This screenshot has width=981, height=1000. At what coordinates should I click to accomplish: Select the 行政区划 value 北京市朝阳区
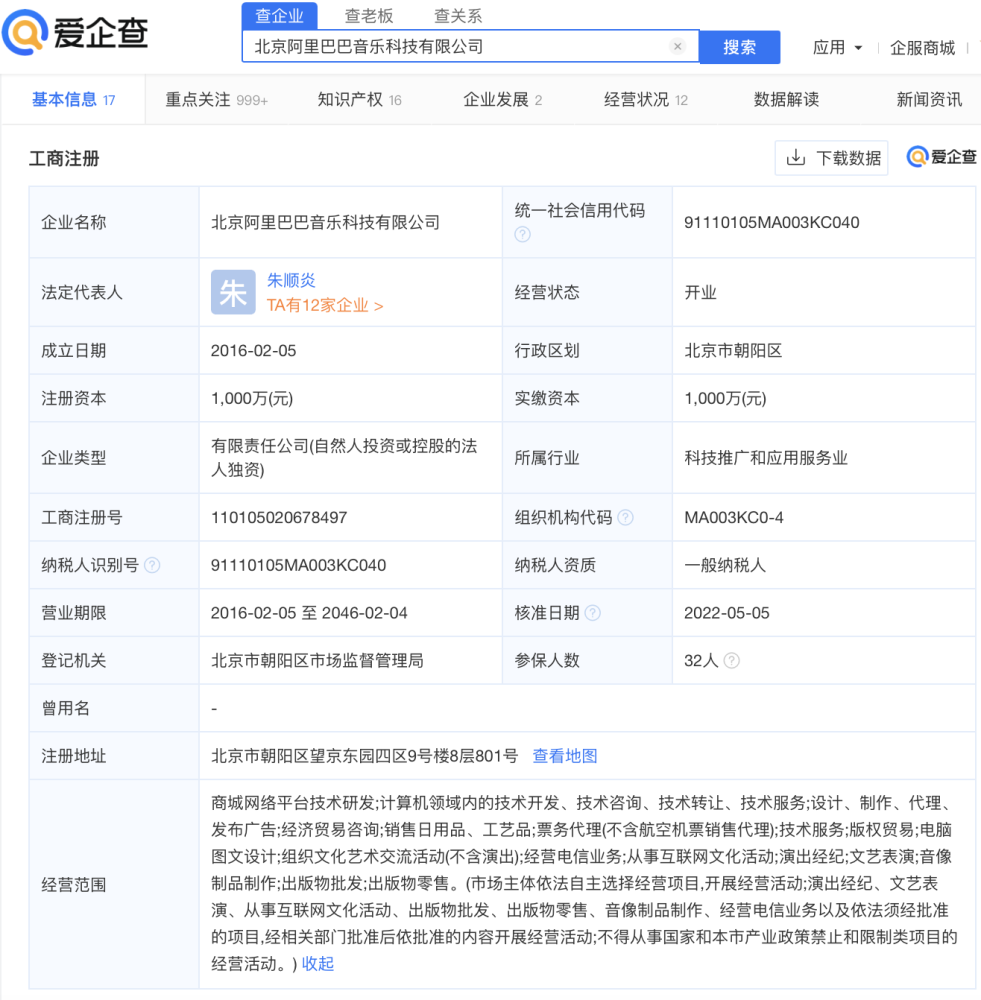click(733, 351)
